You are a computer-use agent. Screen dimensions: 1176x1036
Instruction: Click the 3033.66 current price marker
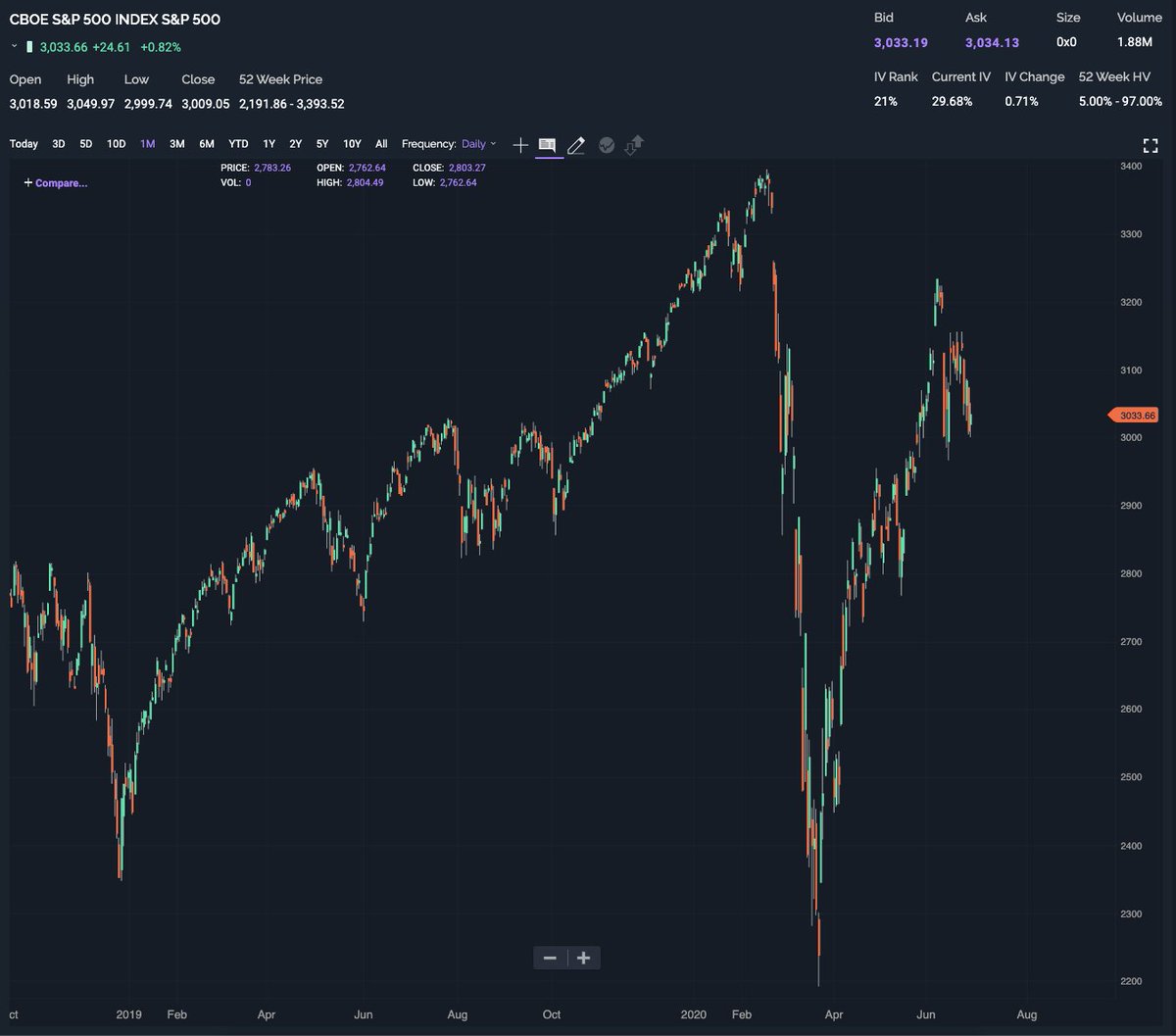(1132, 416)
